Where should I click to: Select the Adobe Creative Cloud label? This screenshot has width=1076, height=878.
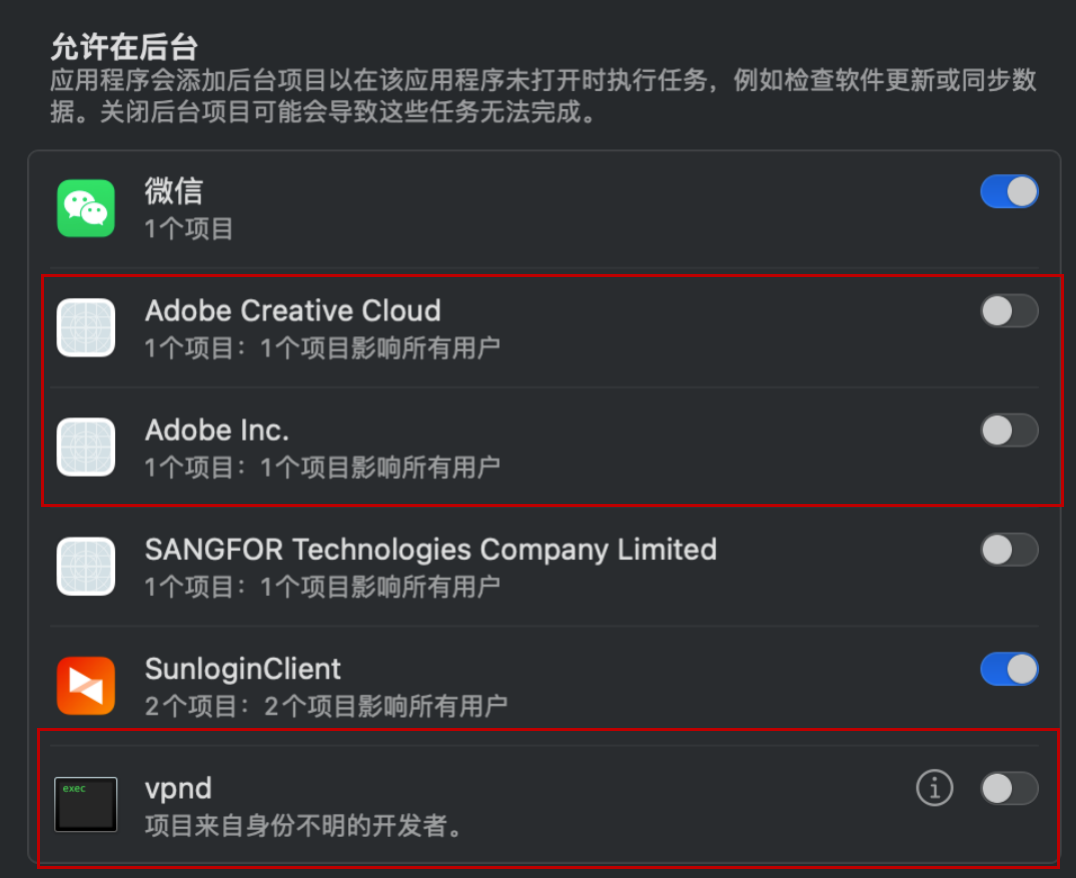(x=293, y=311)
